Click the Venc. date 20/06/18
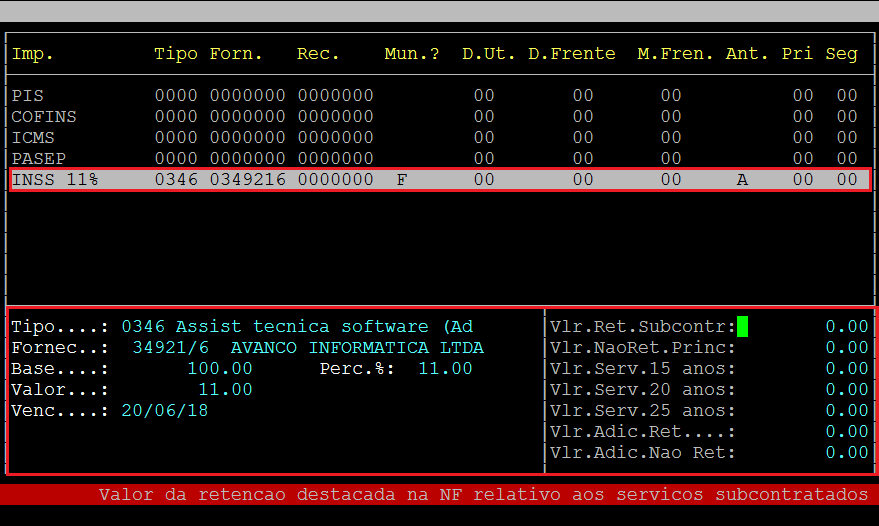 (x=164, y=411)
